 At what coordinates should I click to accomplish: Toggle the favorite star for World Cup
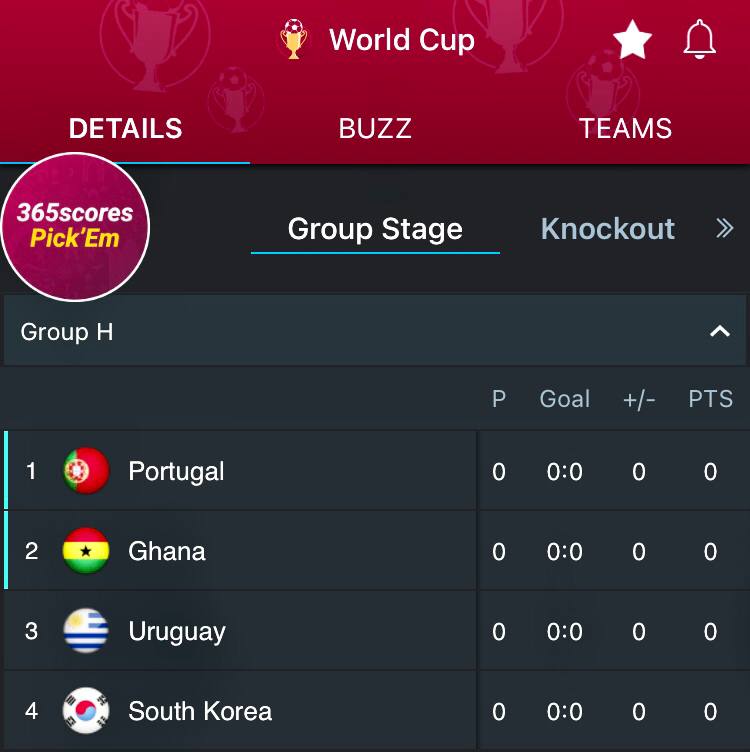pyautogui.click(x=632, y=40)
